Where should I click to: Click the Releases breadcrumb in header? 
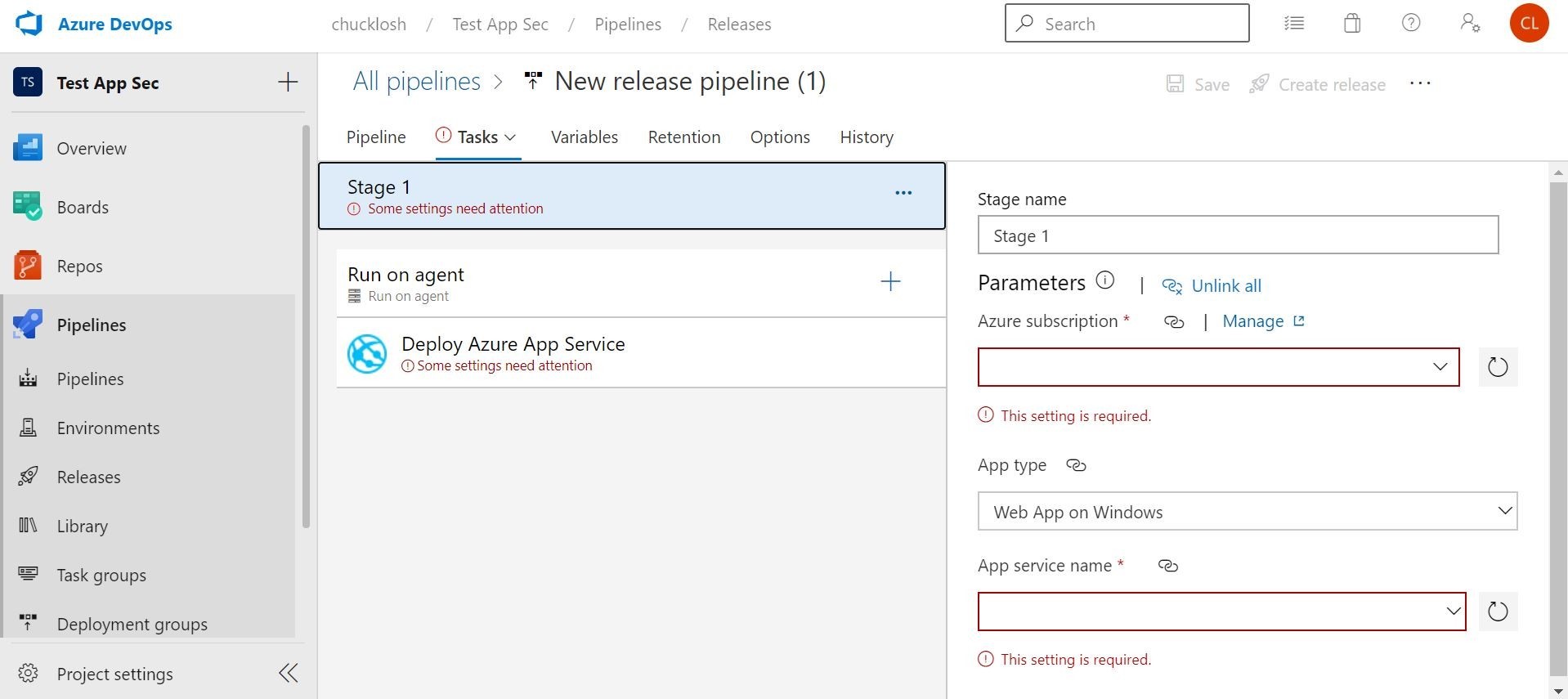(739, 24)
